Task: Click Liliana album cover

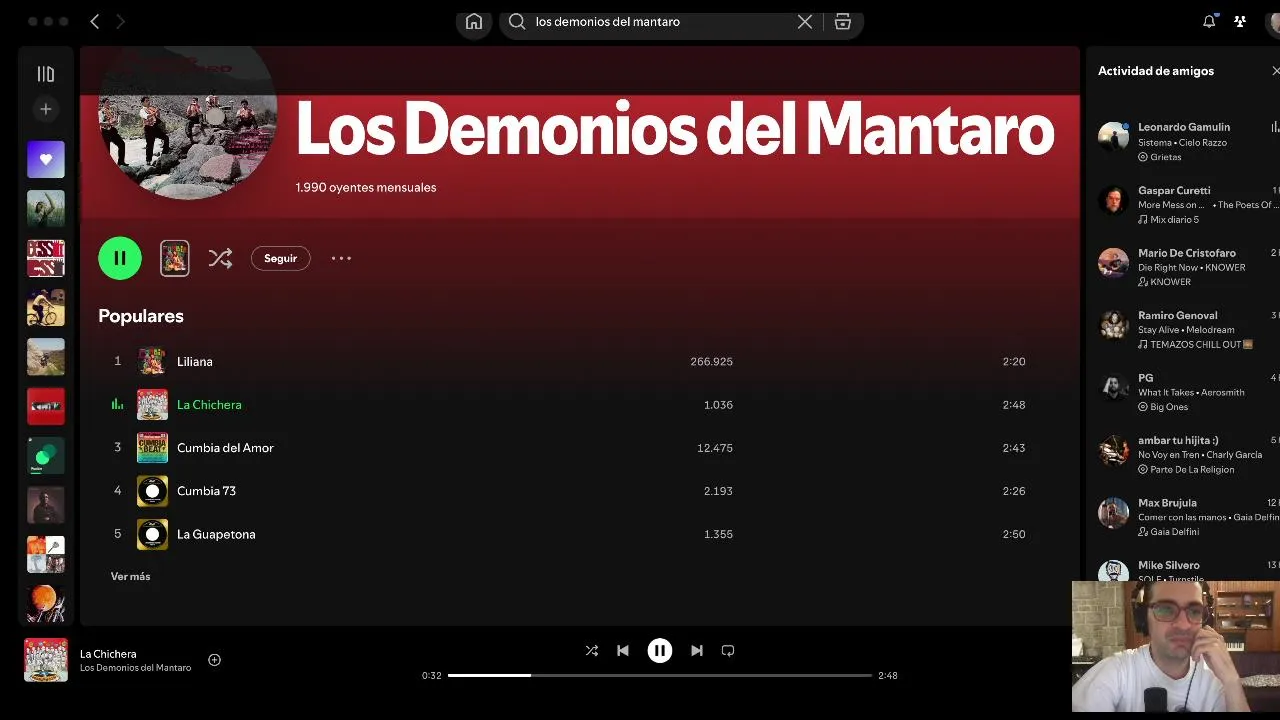Action: point(152,361)
